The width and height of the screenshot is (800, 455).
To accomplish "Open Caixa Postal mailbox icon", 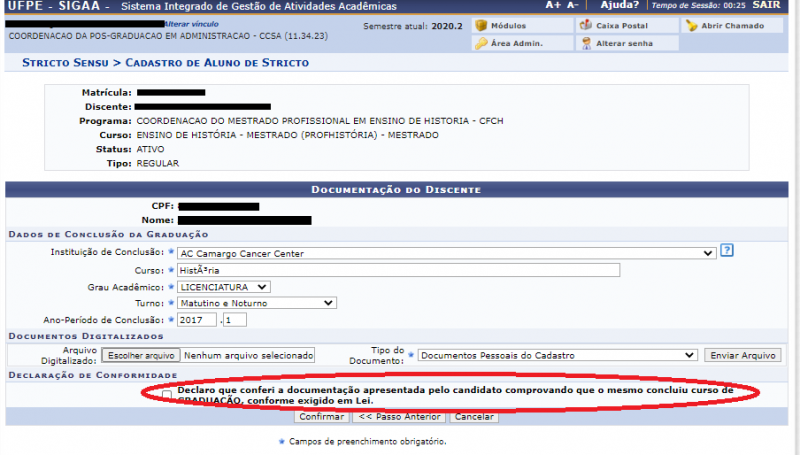I will (x=586, y=25).
